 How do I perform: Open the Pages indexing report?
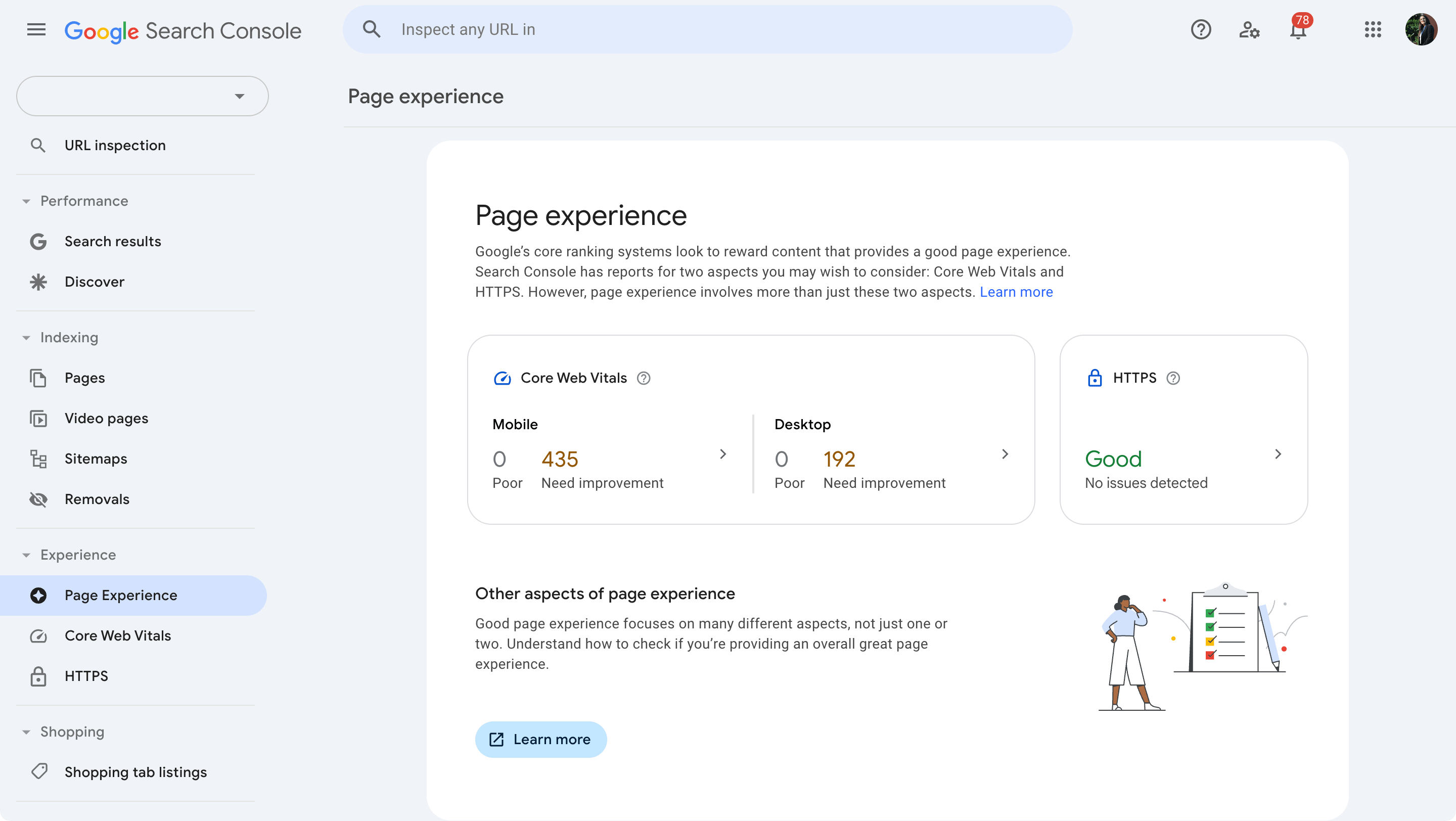click(84, 378)
